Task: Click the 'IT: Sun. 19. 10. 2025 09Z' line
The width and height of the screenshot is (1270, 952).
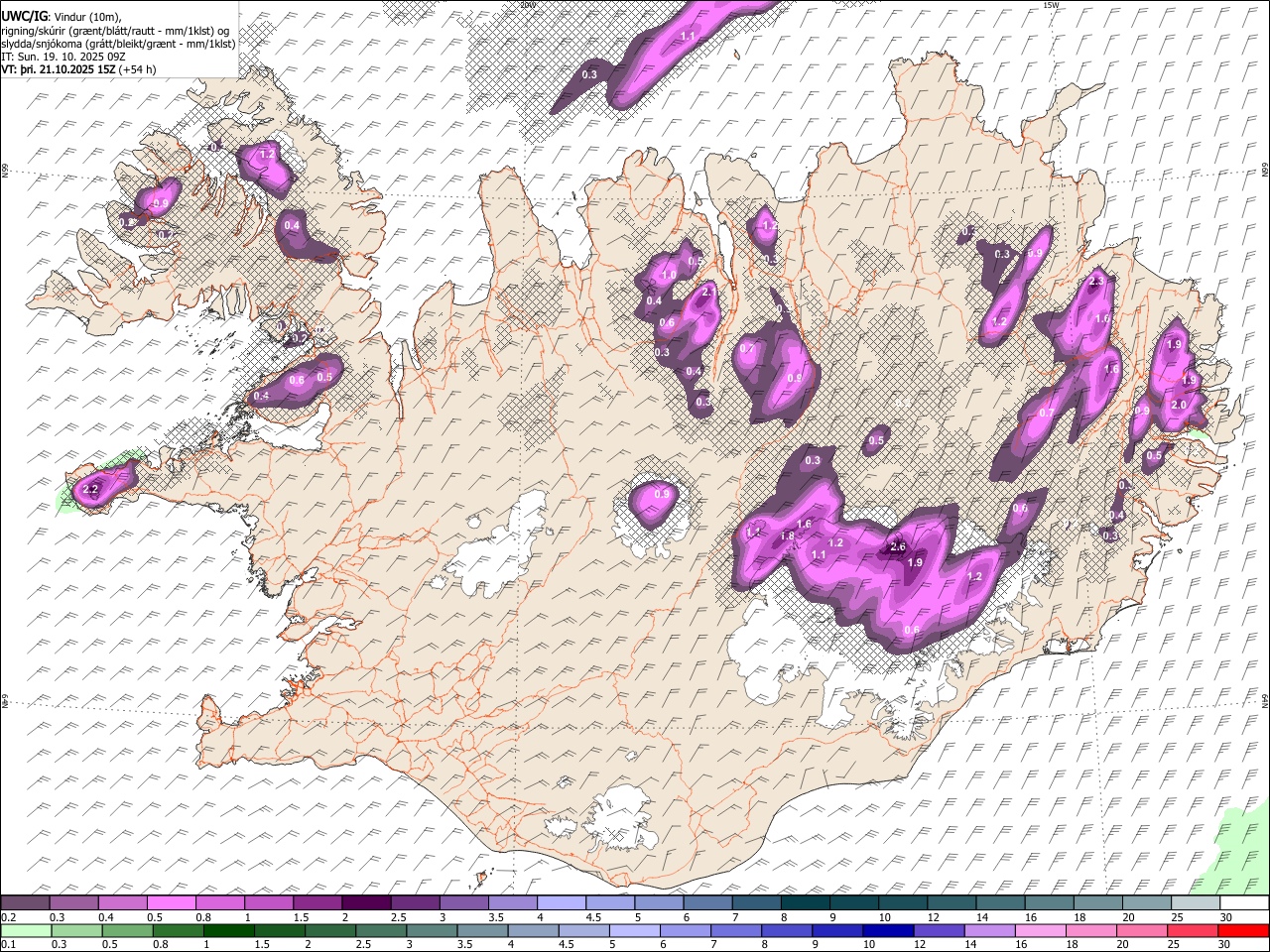Action: (x=64, y=58)
